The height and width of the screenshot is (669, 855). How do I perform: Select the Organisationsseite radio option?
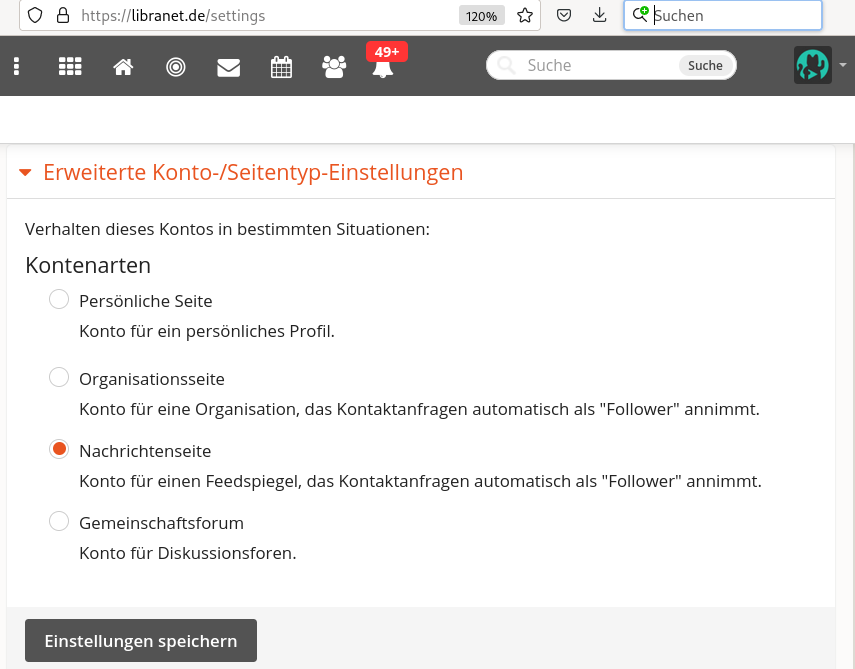pyautogui.click(x=59, y=377)
